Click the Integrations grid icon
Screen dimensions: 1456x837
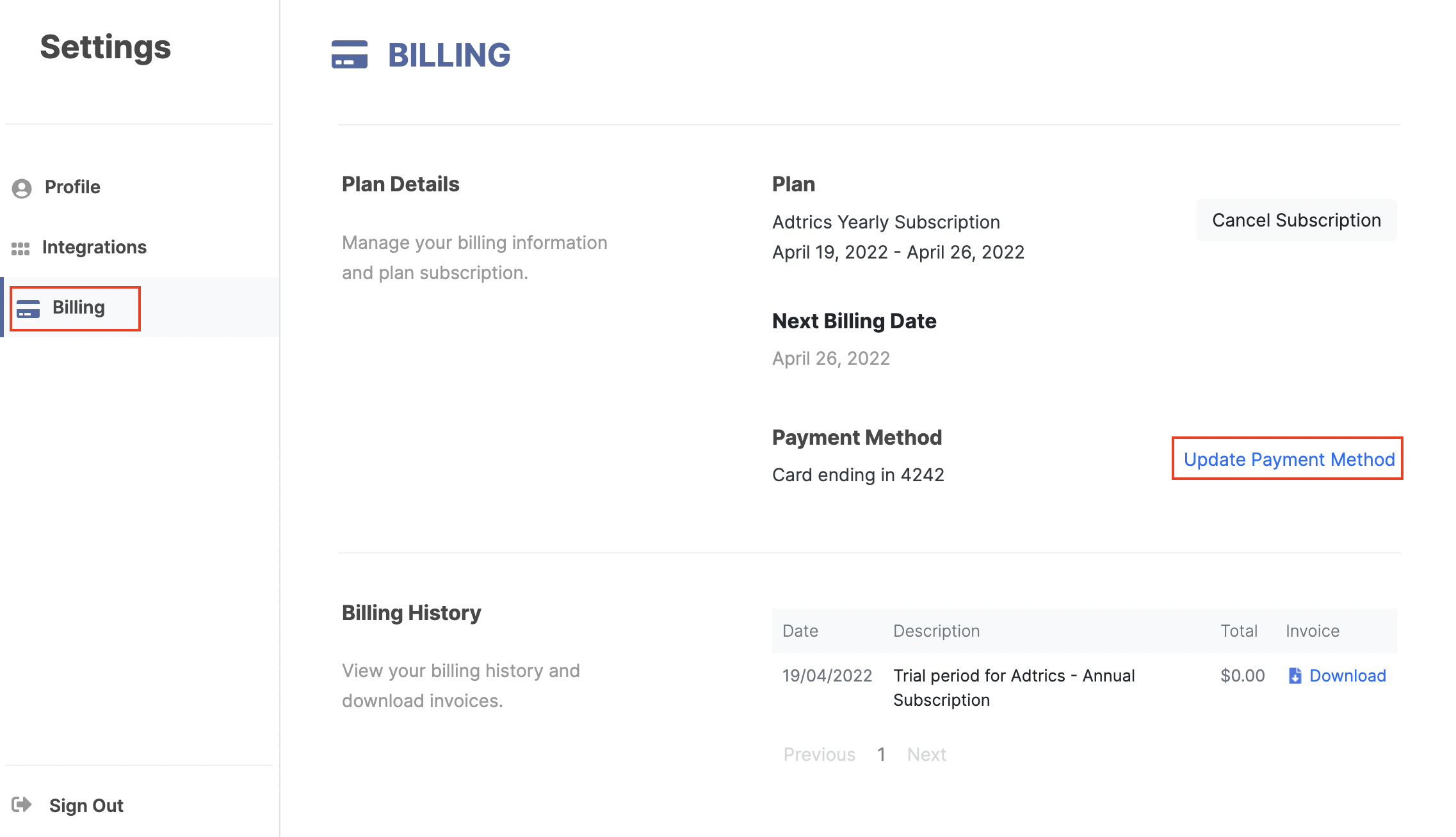point(21,249)
